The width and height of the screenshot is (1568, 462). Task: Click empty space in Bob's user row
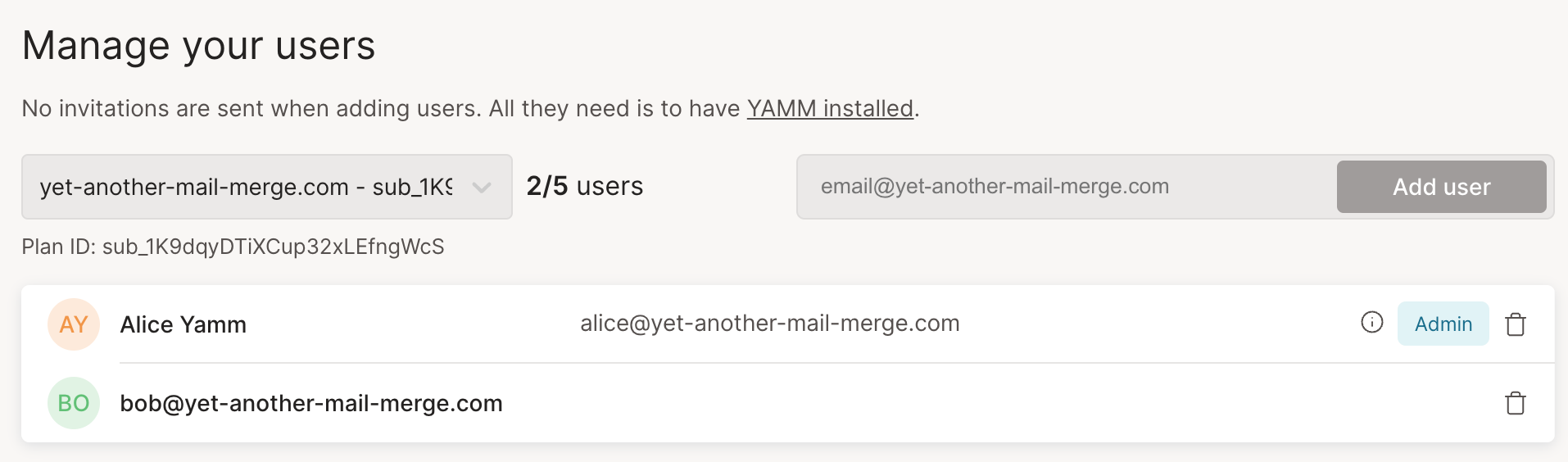point(983,403)
